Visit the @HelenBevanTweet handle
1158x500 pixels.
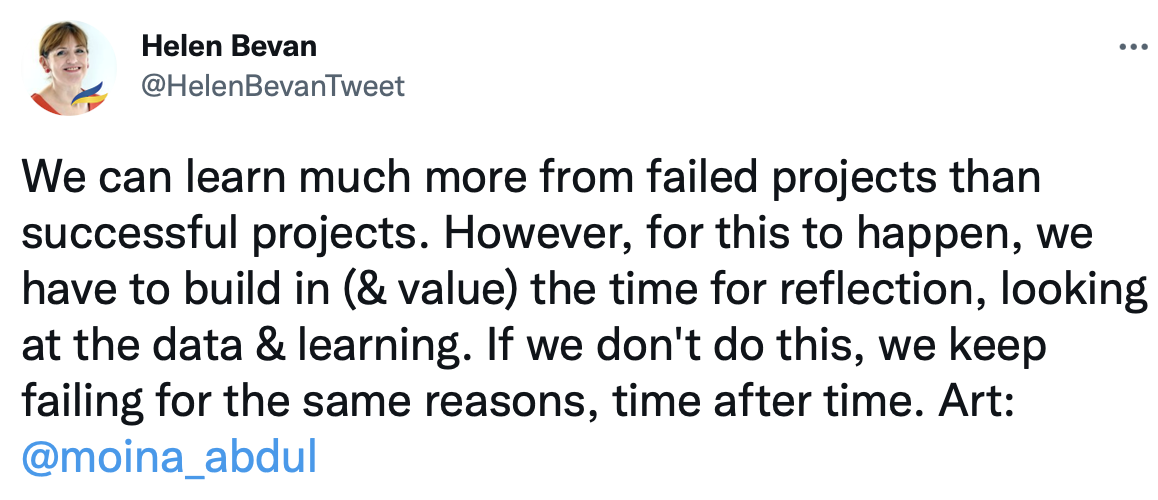click(x=273, y=86)
